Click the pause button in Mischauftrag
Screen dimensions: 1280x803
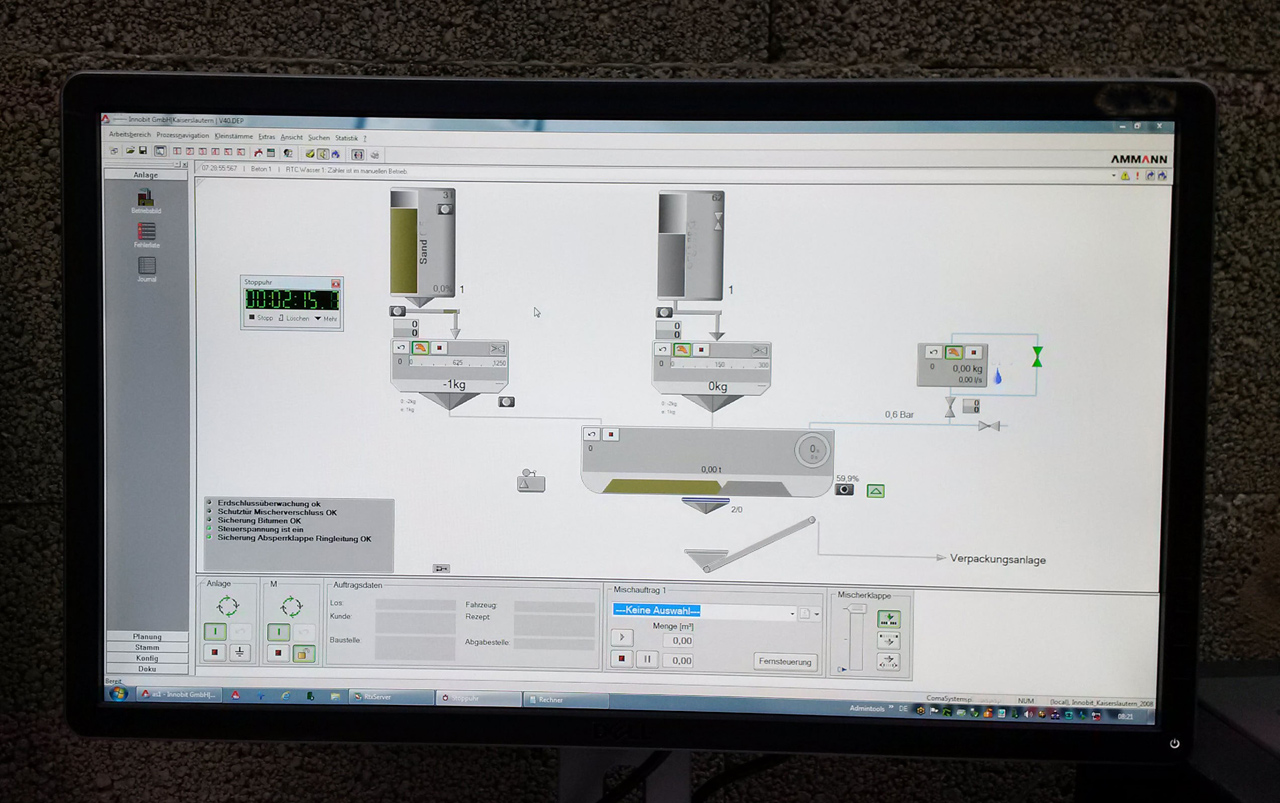(647, 659)
